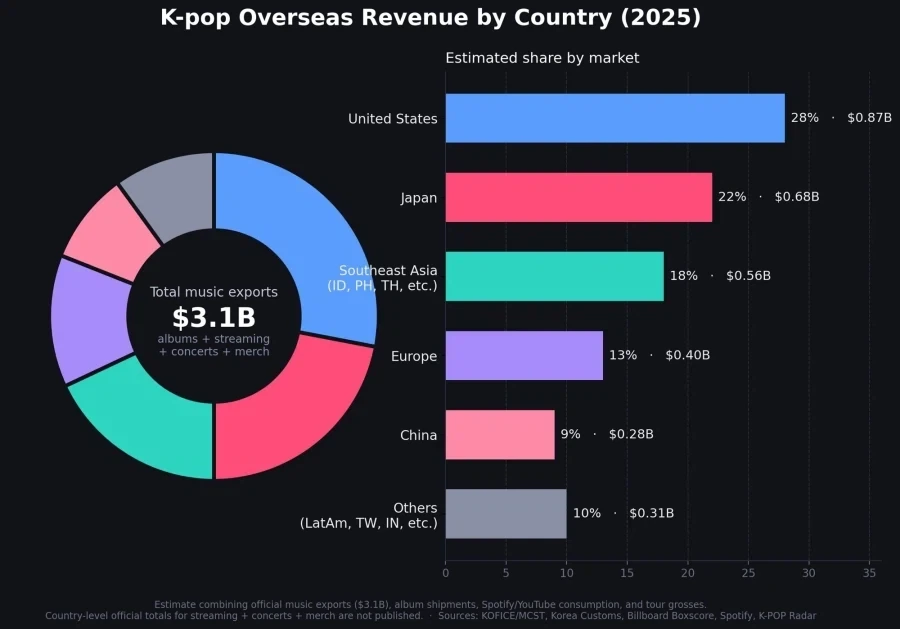Click the chart title 'K-pop Overseas Revenue by Country (2025)'
Screen dimensions: 900x629
point(430,18)
